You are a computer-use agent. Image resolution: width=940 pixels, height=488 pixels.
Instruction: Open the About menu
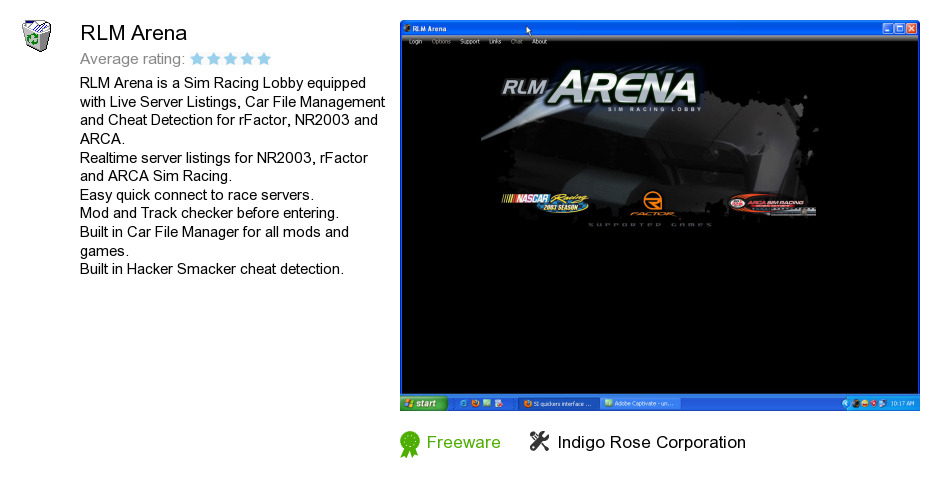(540, 41)
